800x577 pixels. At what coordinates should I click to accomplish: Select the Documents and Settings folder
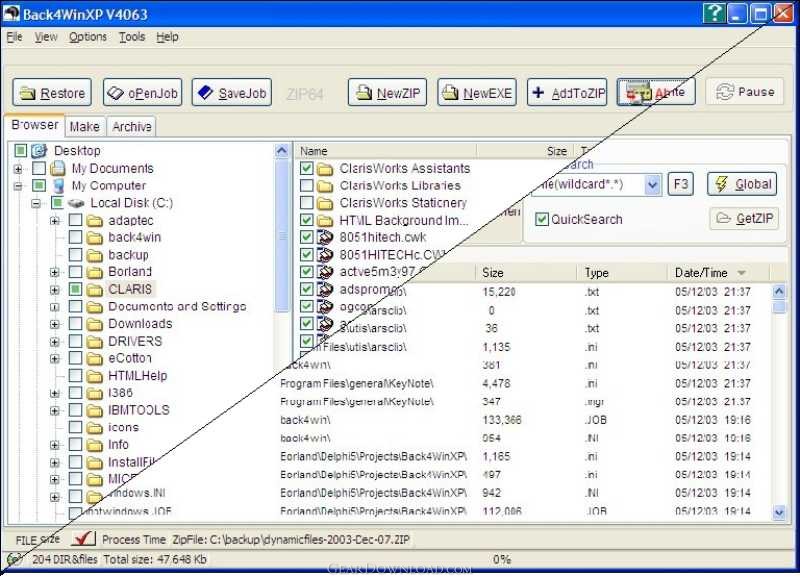[177, 306]
